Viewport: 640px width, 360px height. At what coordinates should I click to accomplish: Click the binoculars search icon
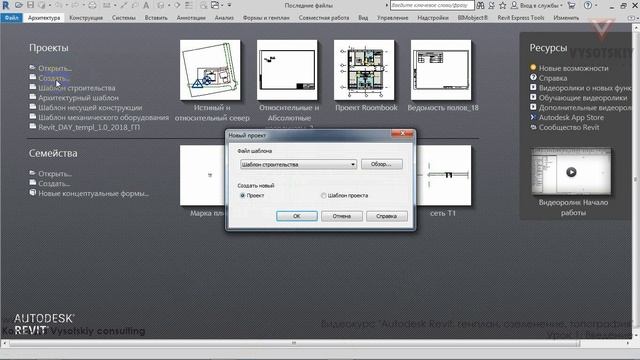point(480,5)
